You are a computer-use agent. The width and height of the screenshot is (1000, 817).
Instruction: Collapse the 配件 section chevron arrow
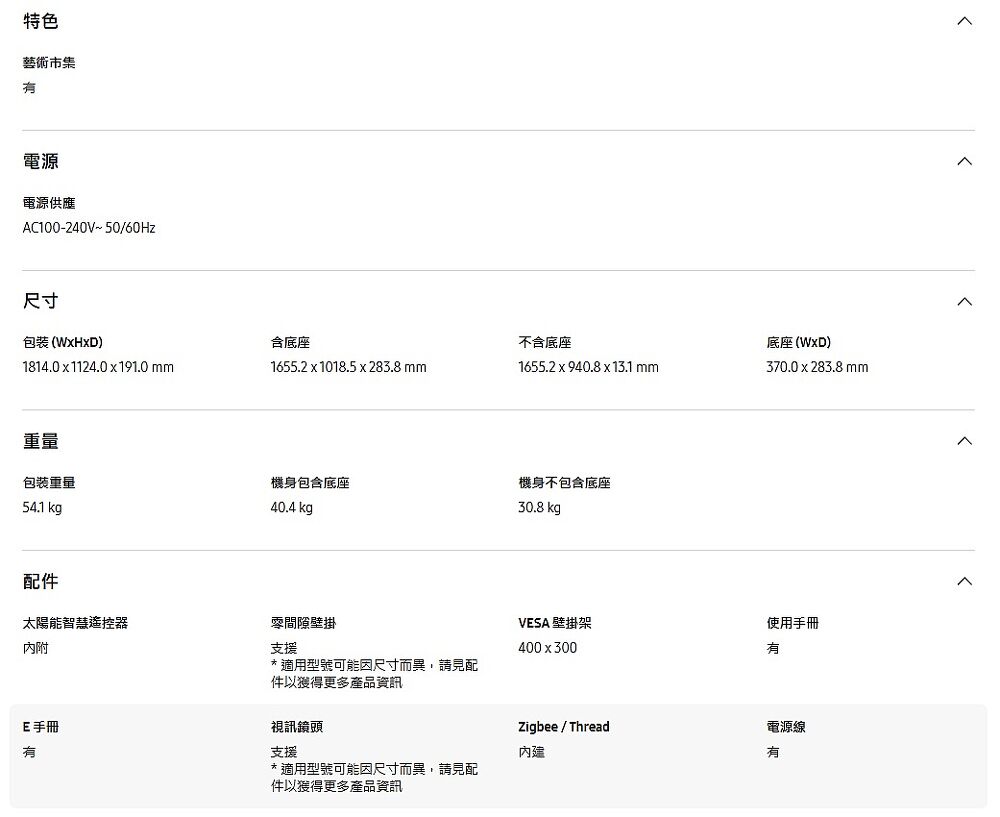(x=963, y=582)
